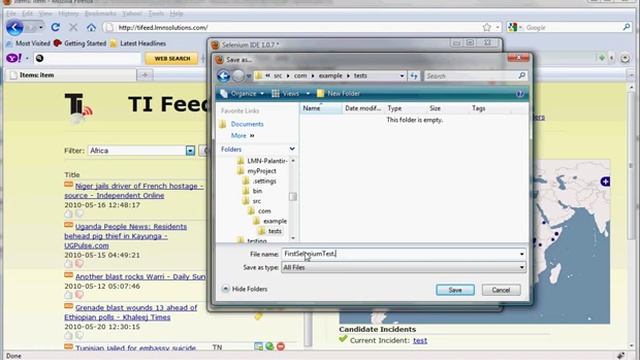Collapse the Folders pane chevron
The image size is (640, 360).
pos(292,149)
